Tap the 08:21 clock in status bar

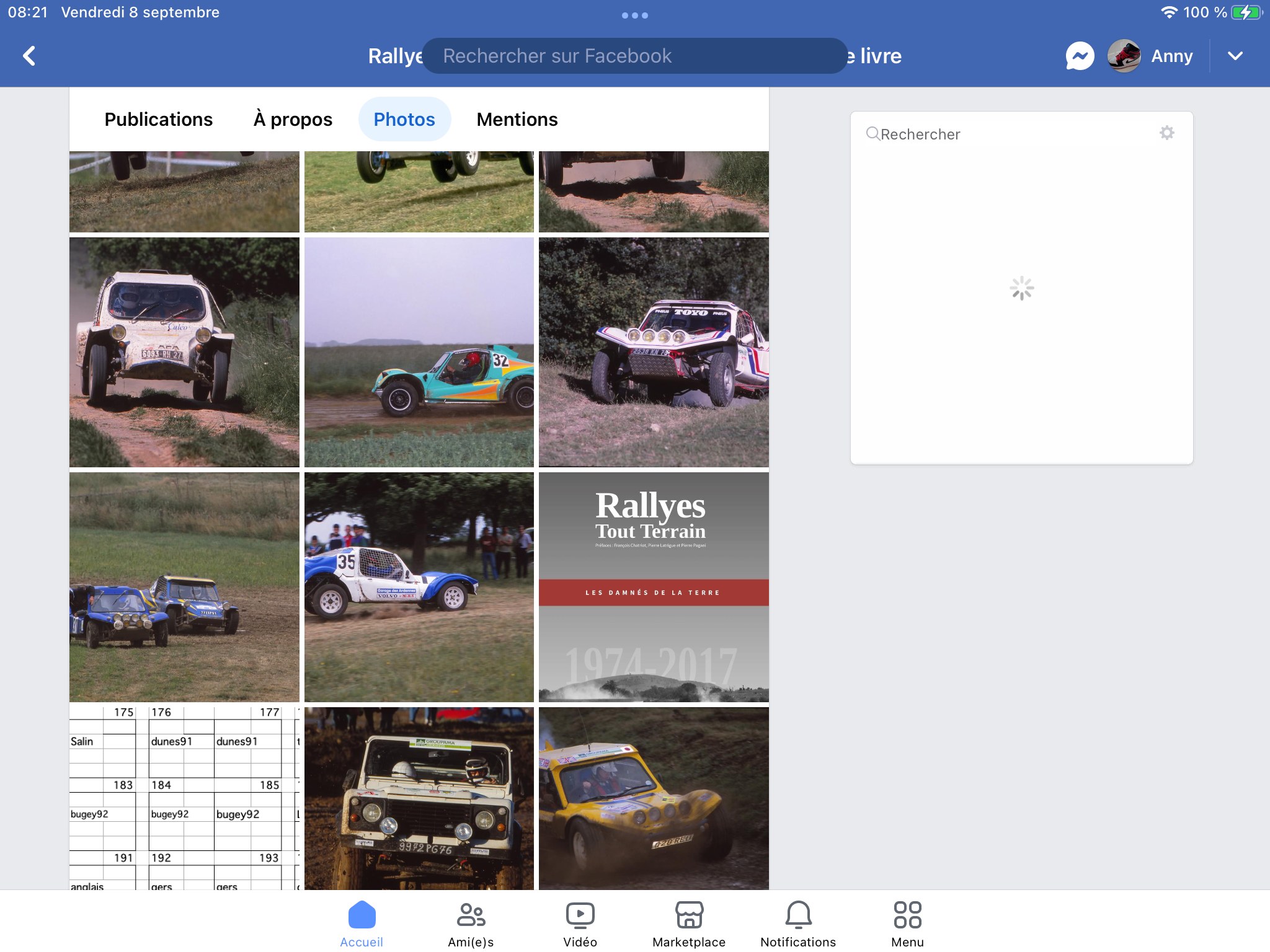coord(28,12)
